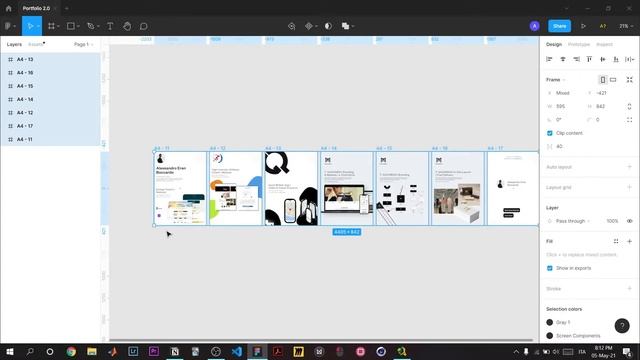Select the Move tool

pos(30,26)
